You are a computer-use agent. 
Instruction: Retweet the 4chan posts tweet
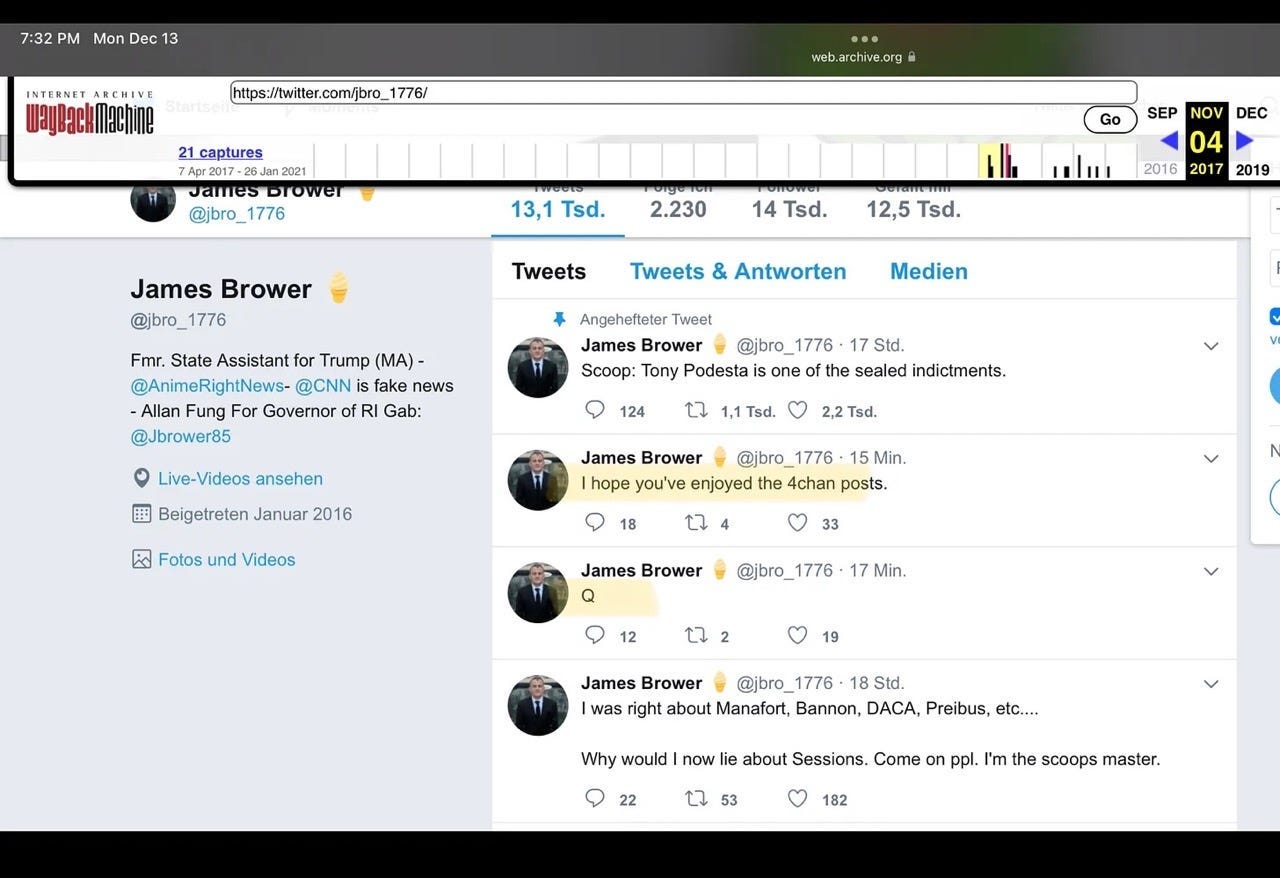point(696,522)
